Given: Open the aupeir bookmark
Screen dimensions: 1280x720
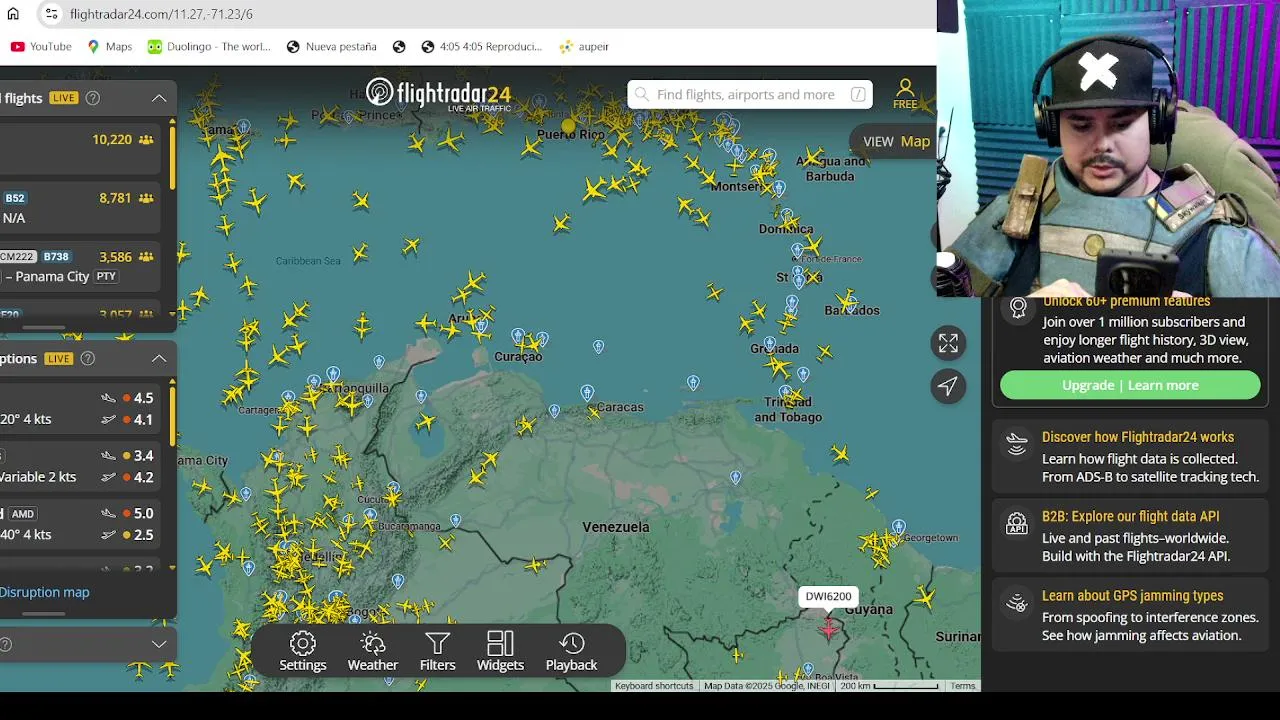Looking at the screenshot, I should pyautogui.click(x=584, y=46).
